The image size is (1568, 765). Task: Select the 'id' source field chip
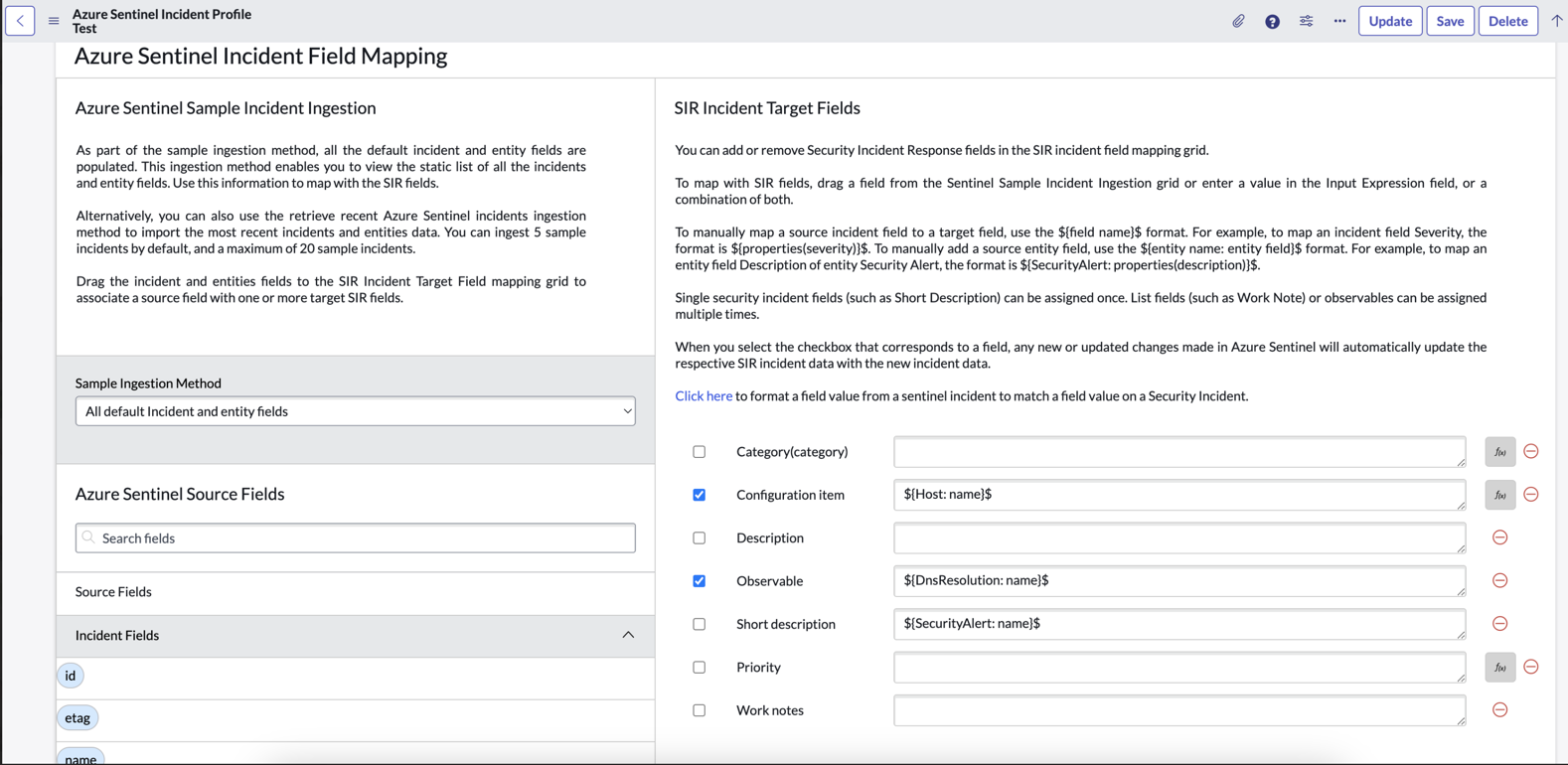pyautogui.click(x=71, y=676)
